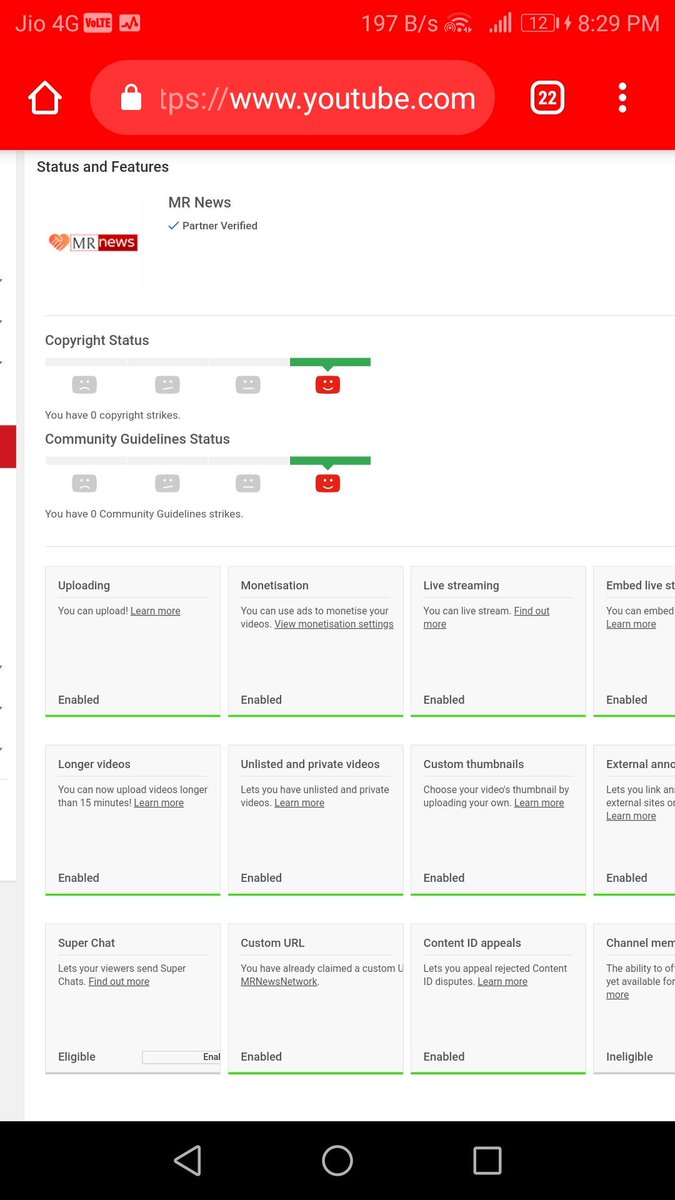The image size is (675, 1200).
Task: Tap the Uploading card title
Action: (x=84, y=586)
